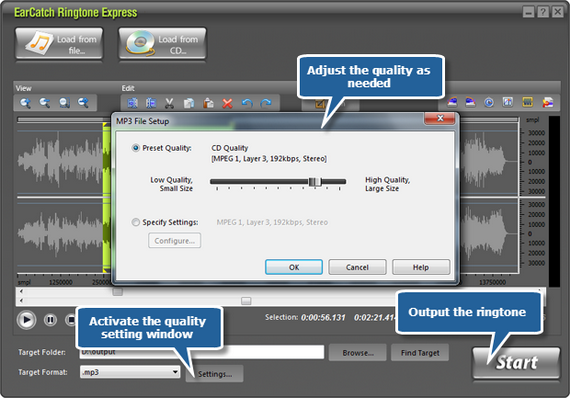The width and height of the screenshot is (570, 398).
Task: Click the red X Delete icon
Action: [x=228, y=103]
